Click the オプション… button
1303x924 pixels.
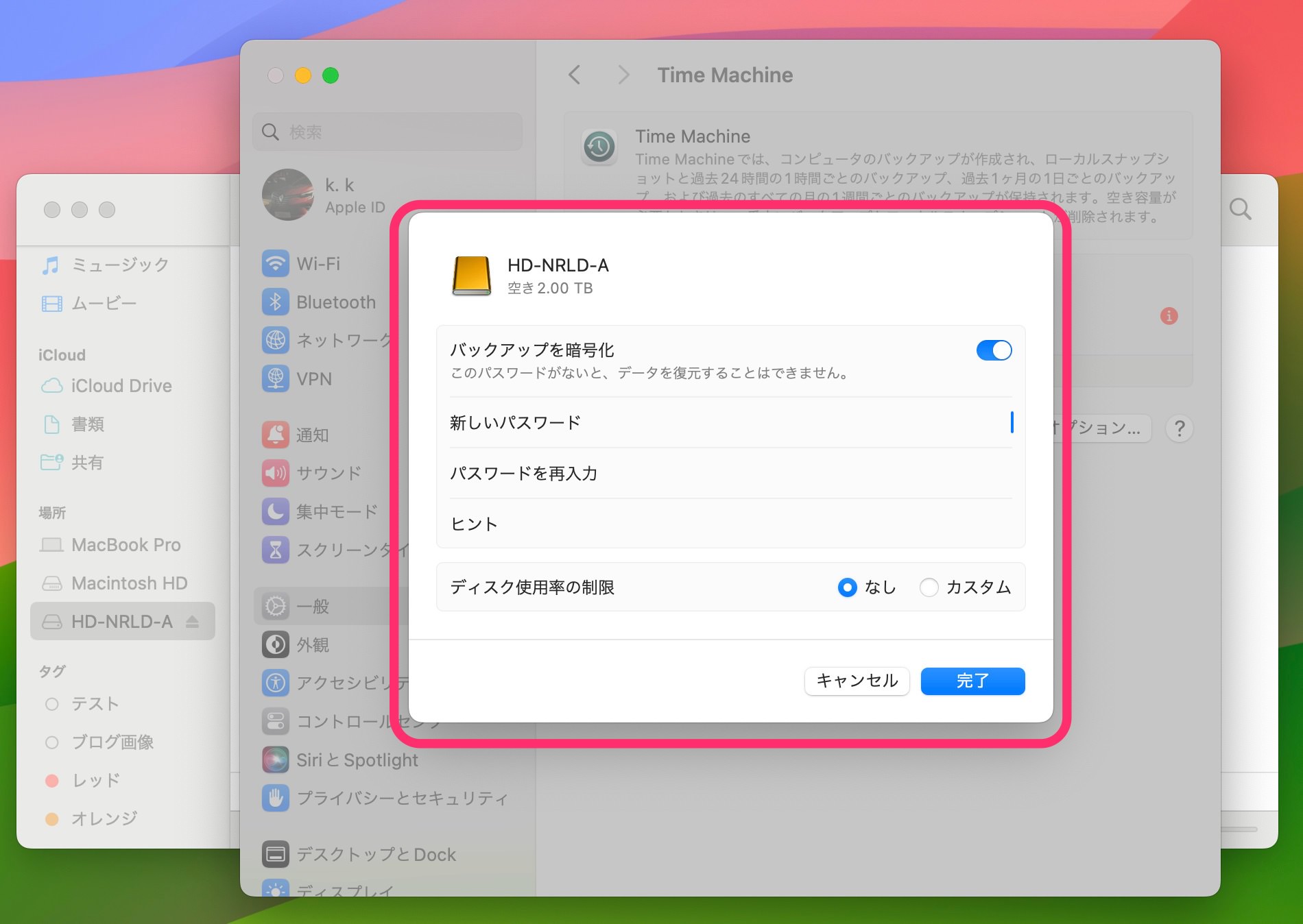1101,428
